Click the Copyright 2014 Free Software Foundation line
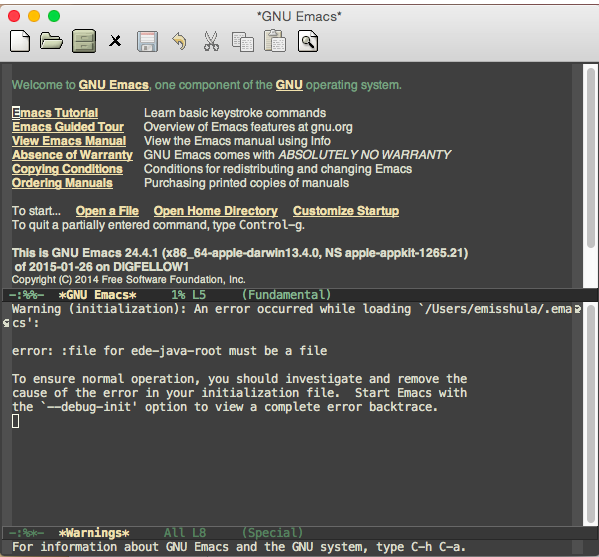Screen dimensions: 599x557 click(129, 280)
